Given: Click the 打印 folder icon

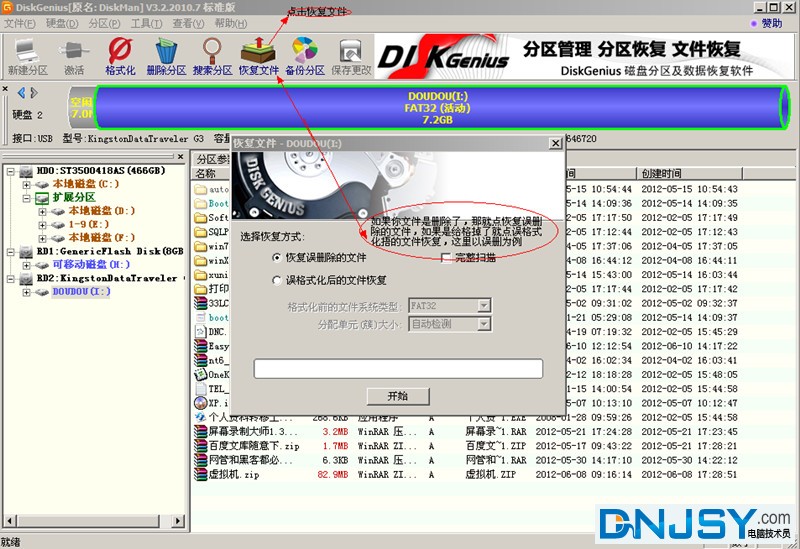Looking at the screenshot, I should [201, 289].
